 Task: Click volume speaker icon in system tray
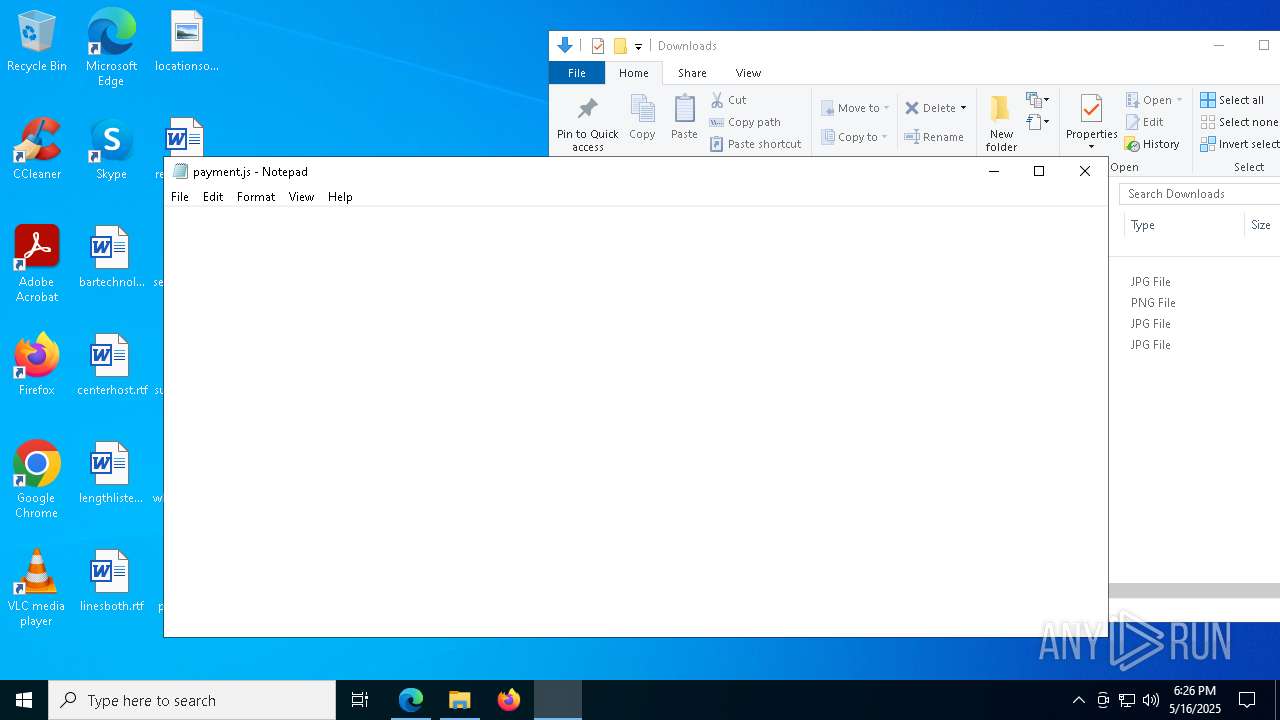pyautogui.click(x=1151, y=700)
